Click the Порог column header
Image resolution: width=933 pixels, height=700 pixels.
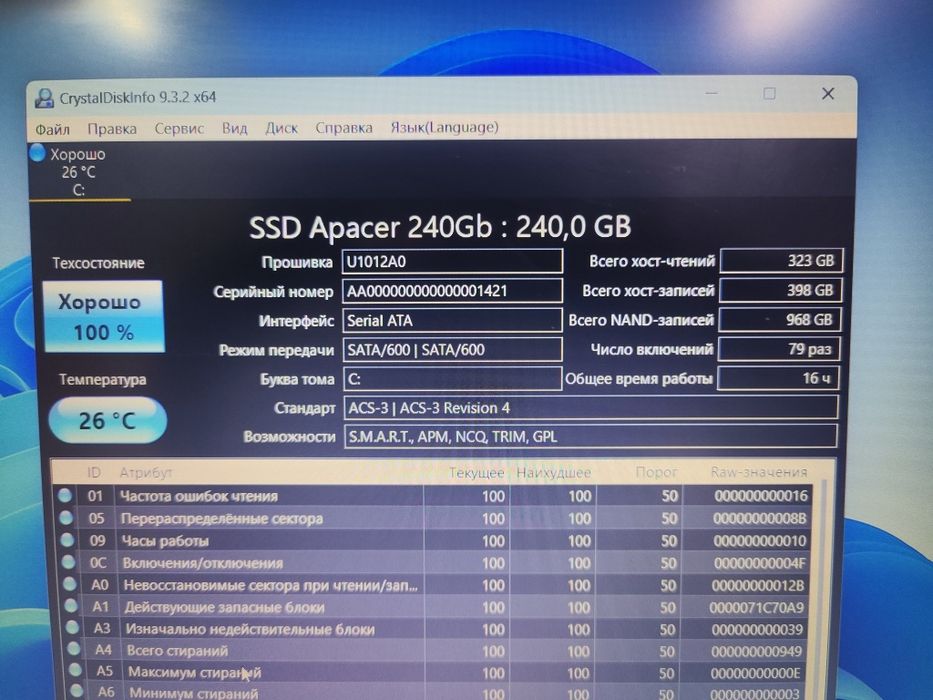coord(656,473)
